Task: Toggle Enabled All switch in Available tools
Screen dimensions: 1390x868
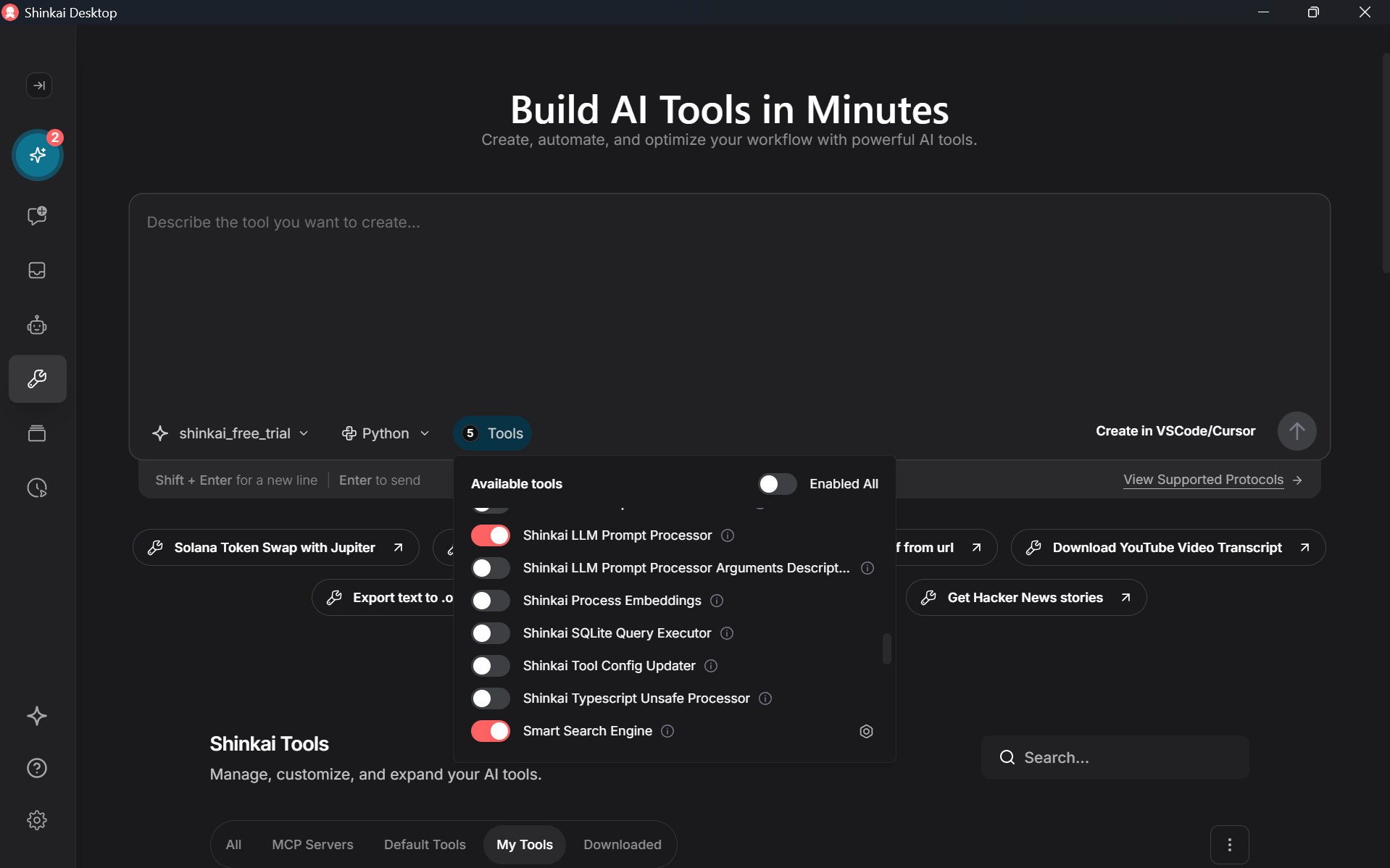Action: pyautogui.click(x=776, y=483)
